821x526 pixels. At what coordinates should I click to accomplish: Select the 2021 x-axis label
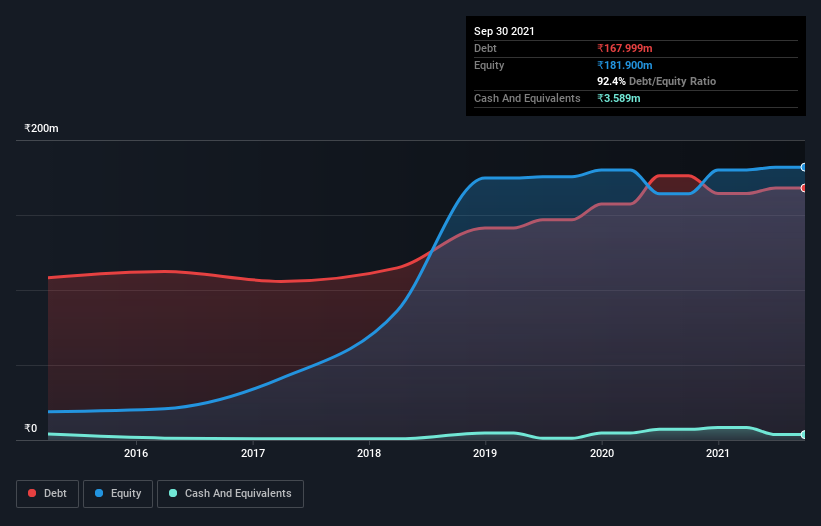coord(717,453)
